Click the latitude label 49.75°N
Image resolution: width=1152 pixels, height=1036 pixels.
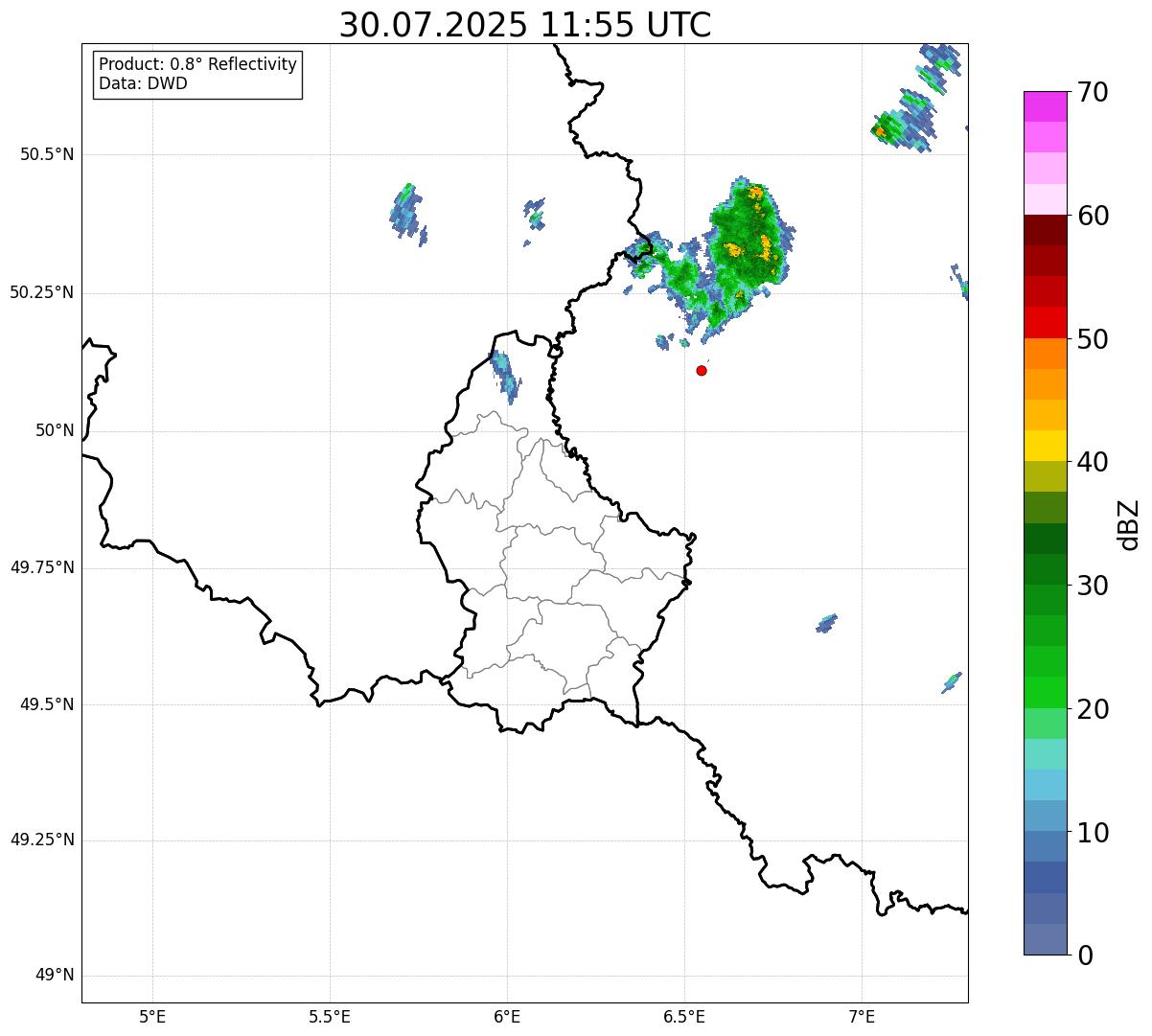(x=42, y=567)
